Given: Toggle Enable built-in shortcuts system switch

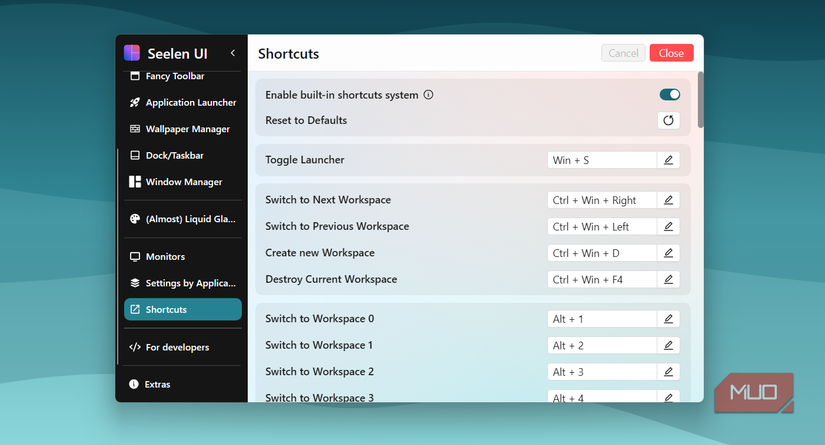Looking at the screenshot, I should click(x=670, y=95).
